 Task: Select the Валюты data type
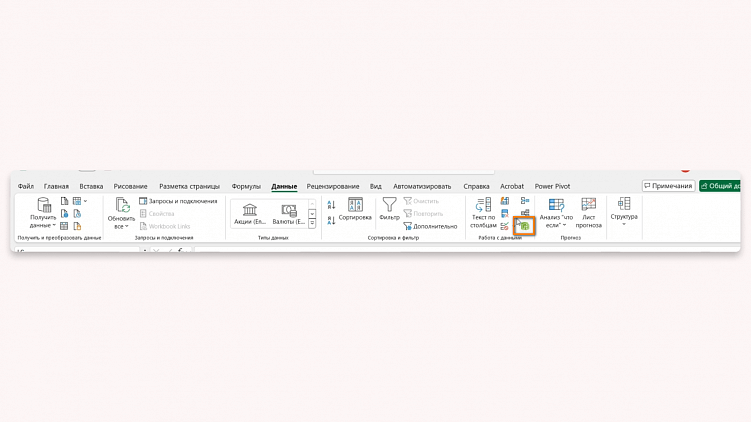(288, 214)
